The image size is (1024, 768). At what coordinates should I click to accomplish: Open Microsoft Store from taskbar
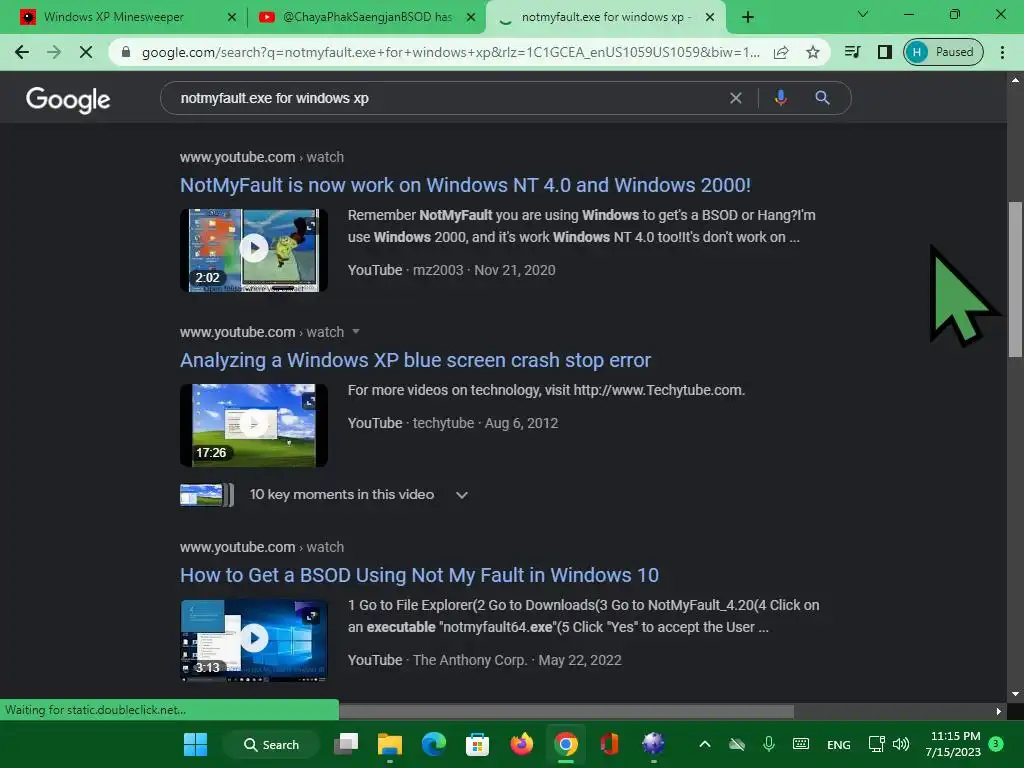pyautogui.click(x=477, y=744)
